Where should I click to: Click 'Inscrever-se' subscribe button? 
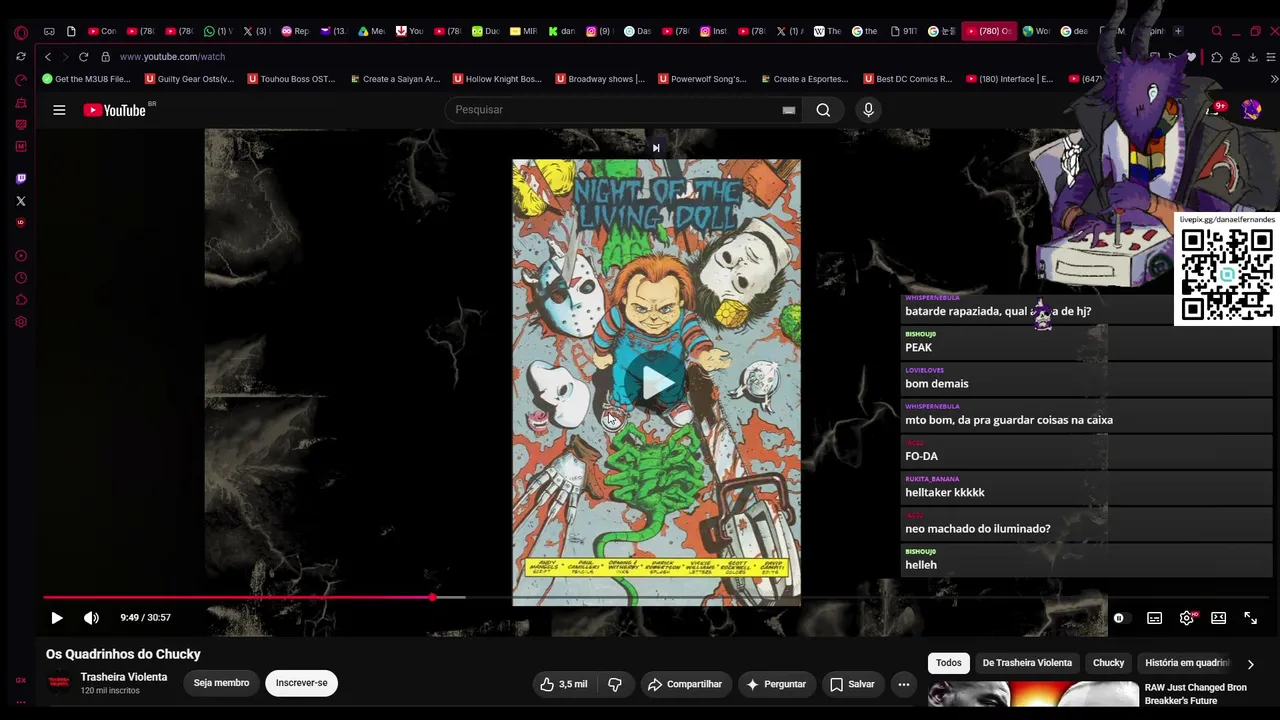(301, 683)
